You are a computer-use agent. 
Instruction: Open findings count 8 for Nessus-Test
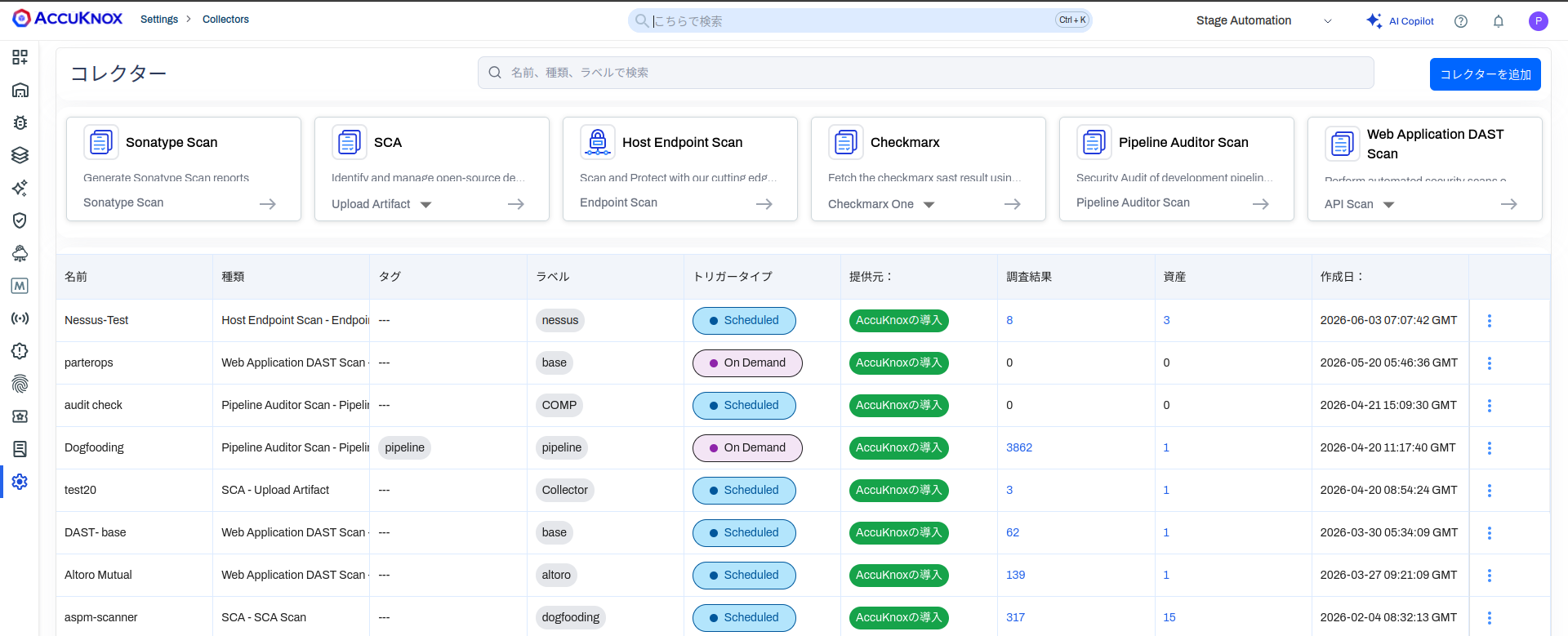point(1009,320)
